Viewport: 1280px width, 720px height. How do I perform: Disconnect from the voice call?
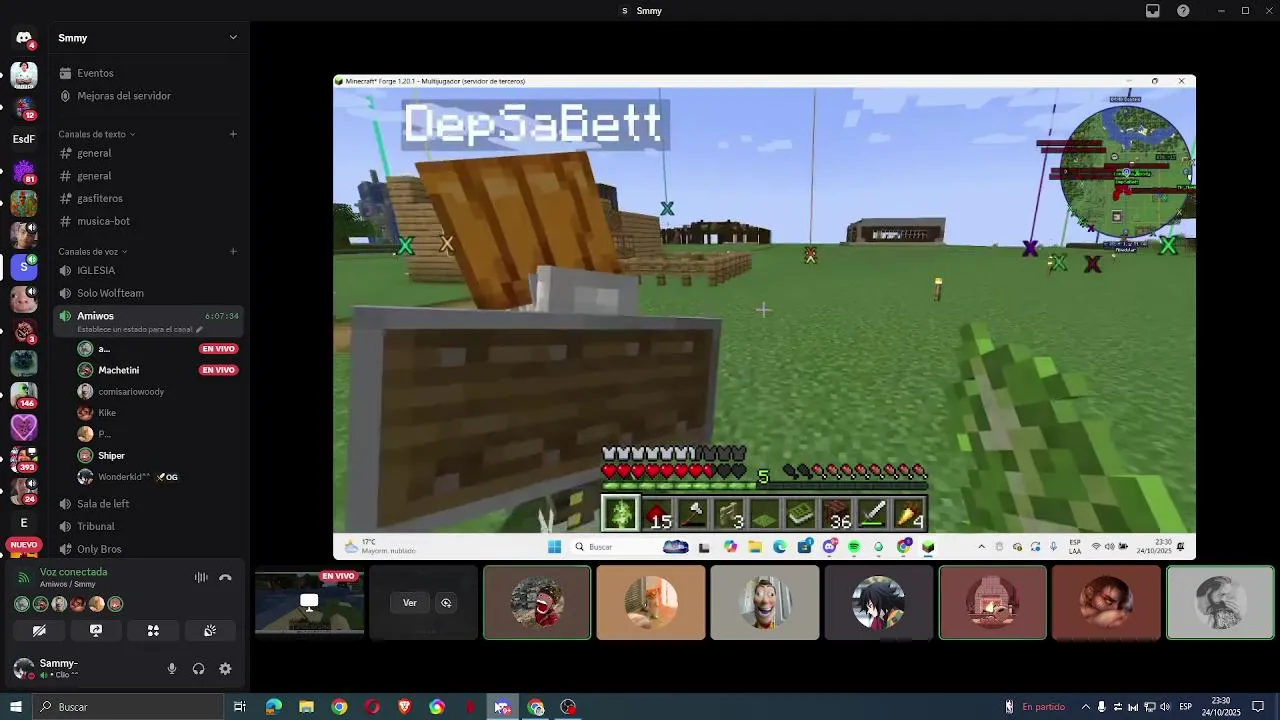coord(225,577)
